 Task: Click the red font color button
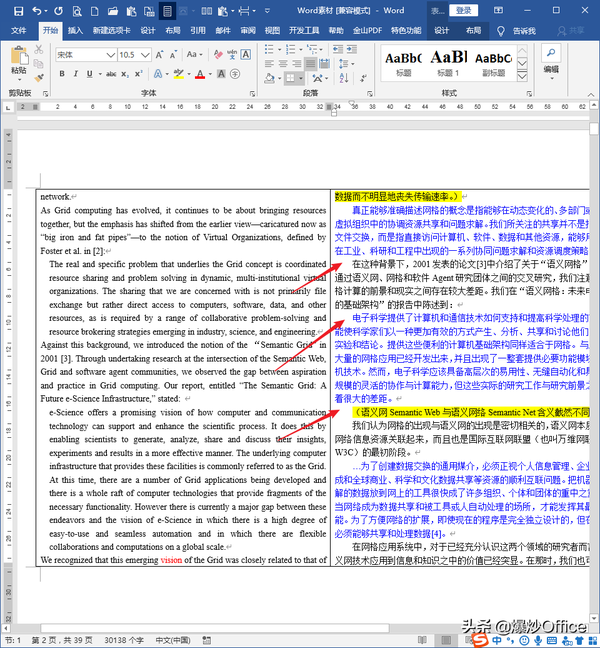[x=200, y=74]
